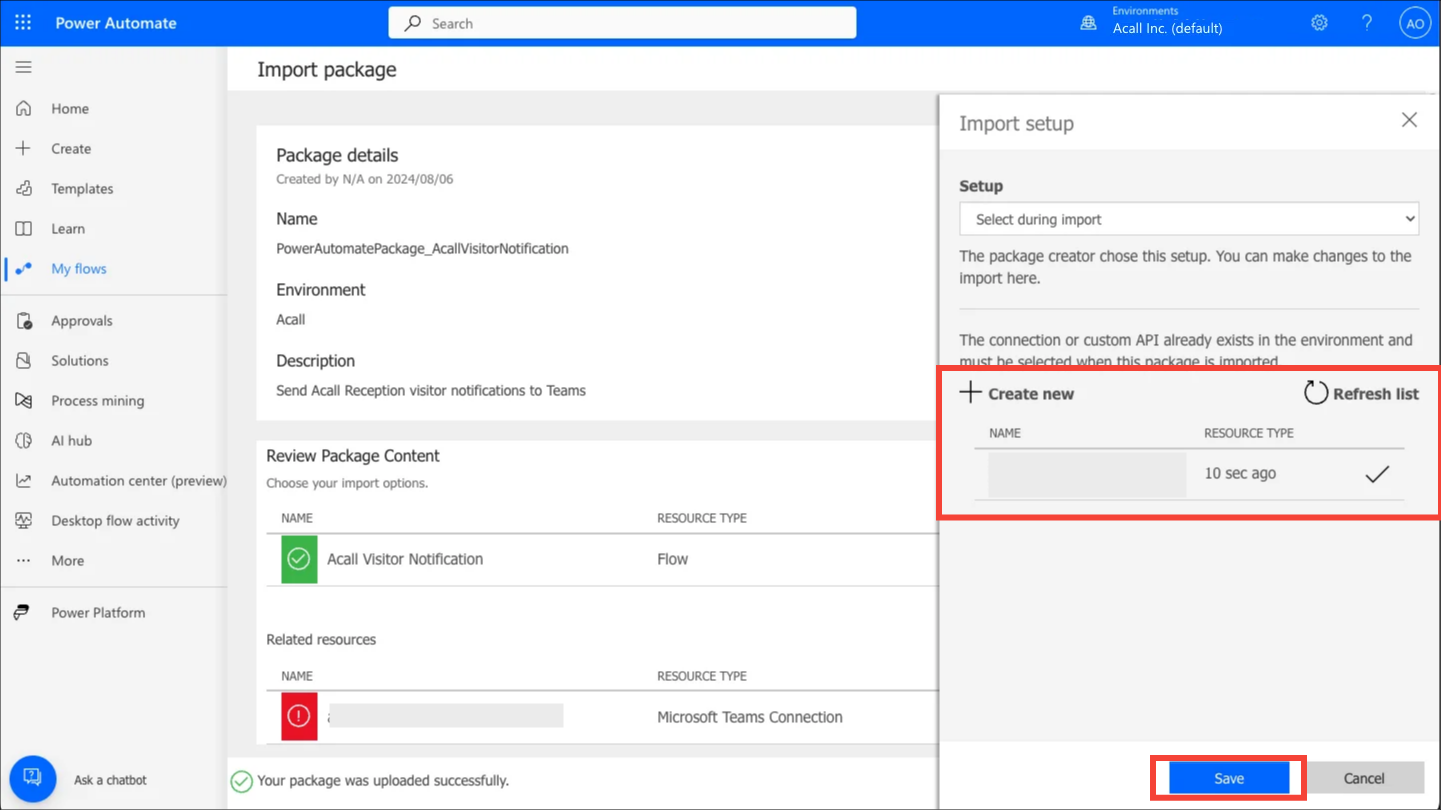Screen dimensions: 1441x810
Task: Open the app launcher waffle icon
Action: [x=23, y=22]
